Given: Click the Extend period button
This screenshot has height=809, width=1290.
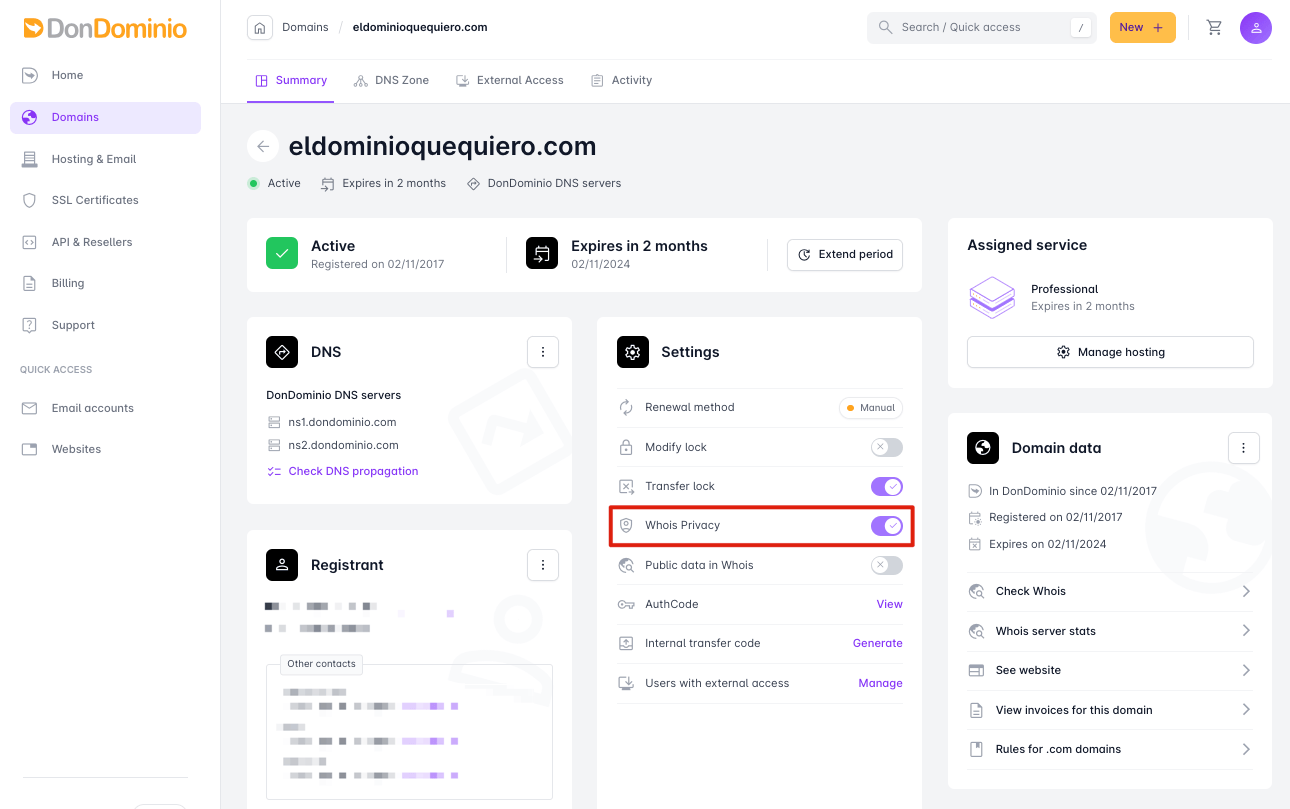Looking at the screenshot, I should click(845, 255).
